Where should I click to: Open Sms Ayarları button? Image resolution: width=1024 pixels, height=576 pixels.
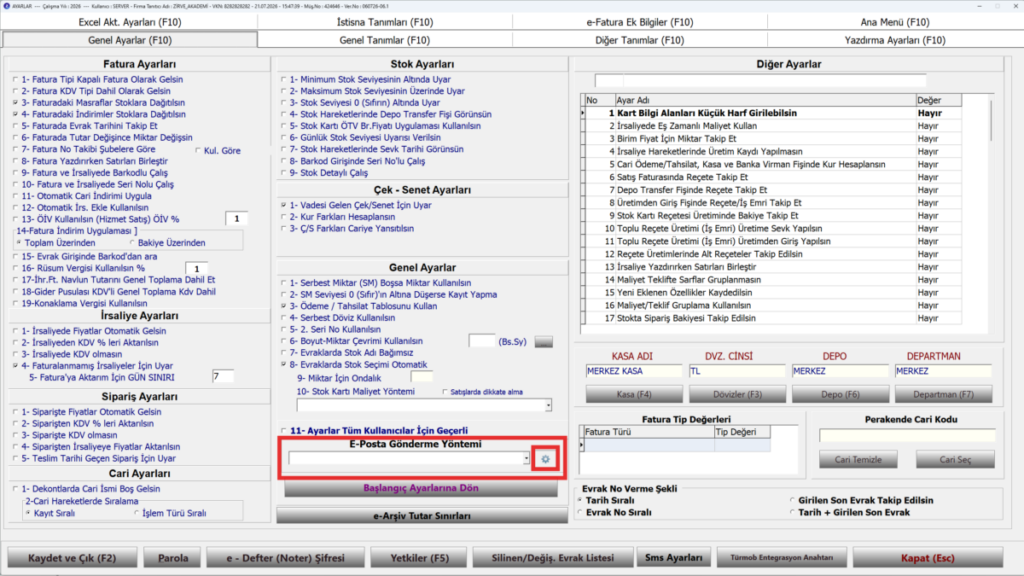673,558
